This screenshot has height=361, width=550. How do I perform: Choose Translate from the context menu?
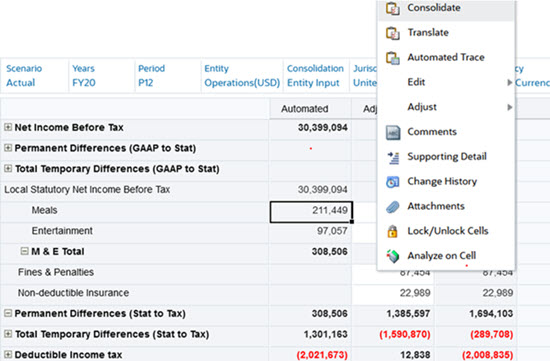(446, 33)
